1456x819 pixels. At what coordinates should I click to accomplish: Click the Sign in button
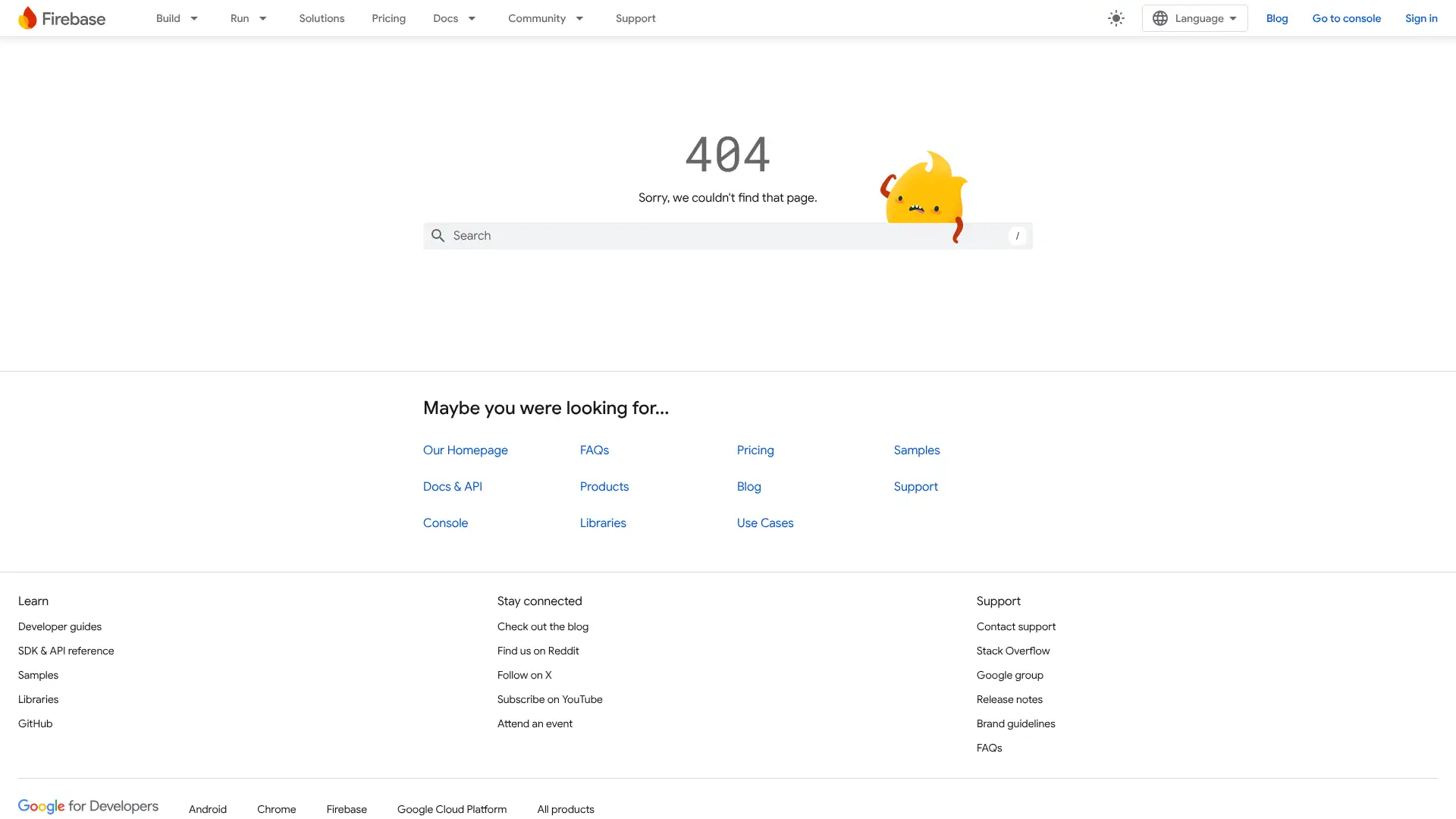click(1420, 18)
